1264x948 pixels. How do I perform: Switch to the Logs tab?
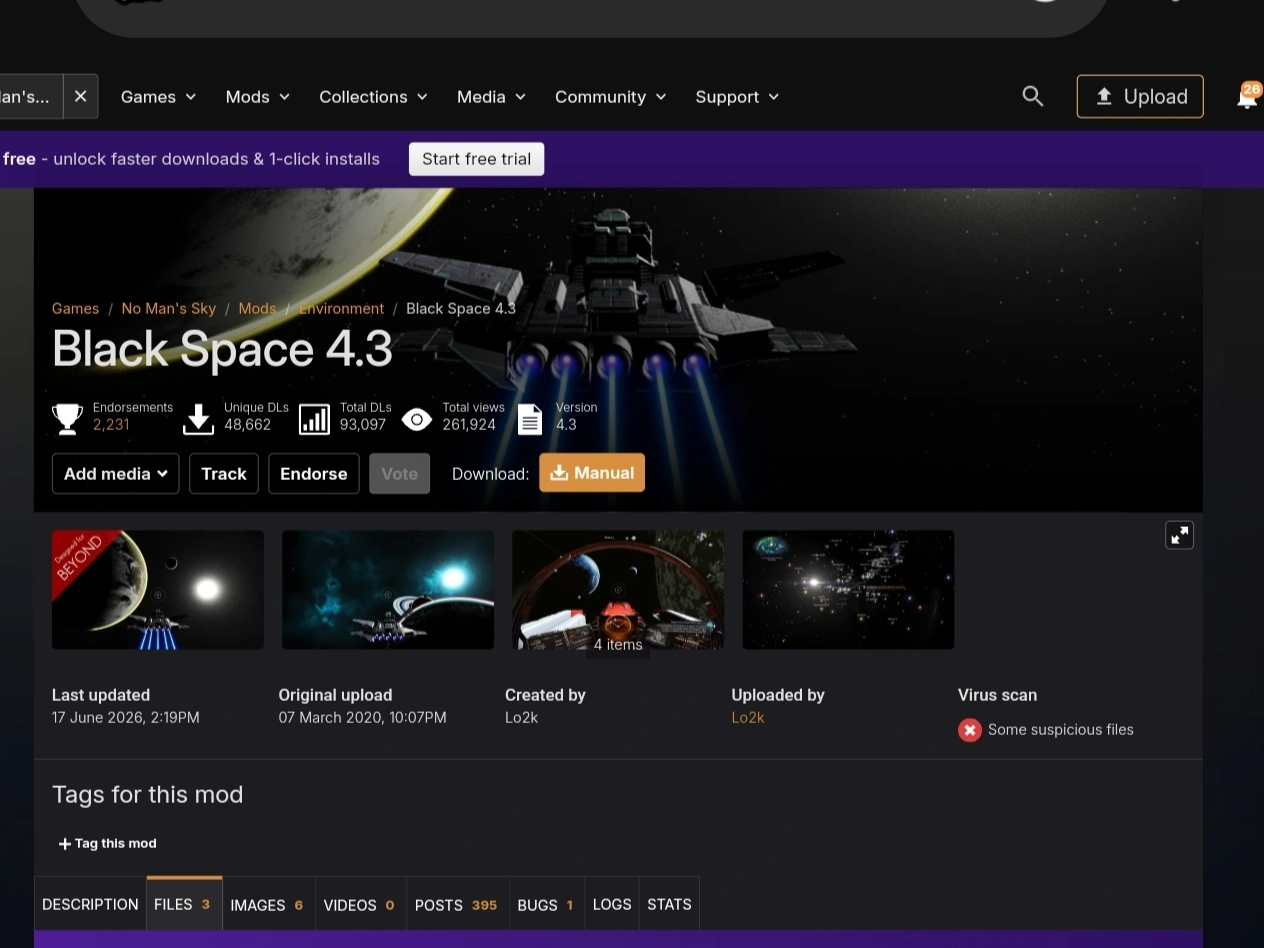point(612,904)
